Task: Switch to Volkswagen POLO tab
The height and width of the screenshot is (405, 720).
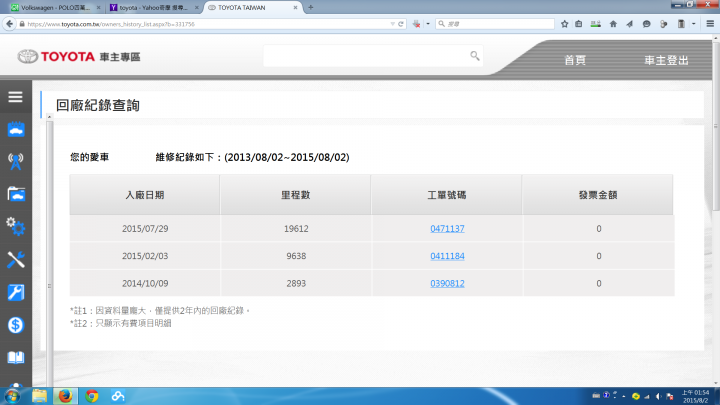Action: pyautogui.click(x=55, y=7)
